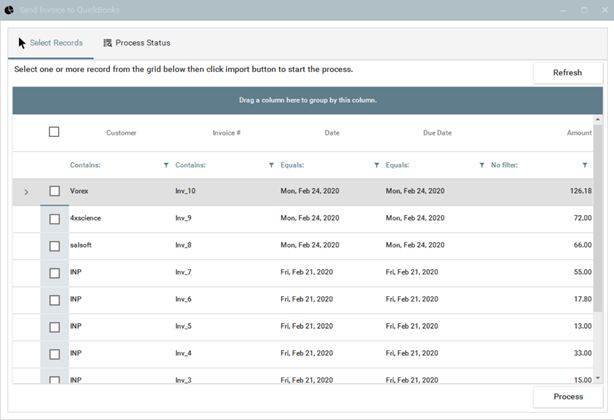Viewport: 614px width, 420px height.
Task: Click the Refresh button
Action: [x=567, y=73]
